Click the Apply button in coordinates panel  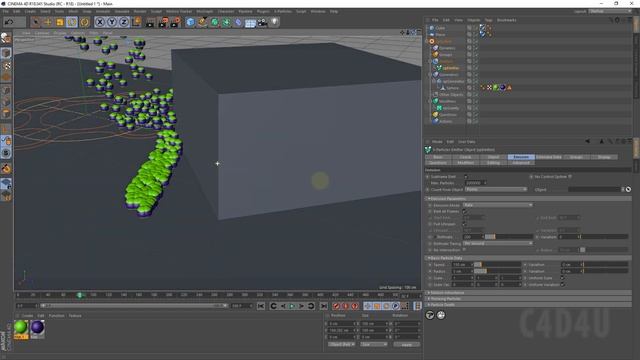tap(407, 344)
